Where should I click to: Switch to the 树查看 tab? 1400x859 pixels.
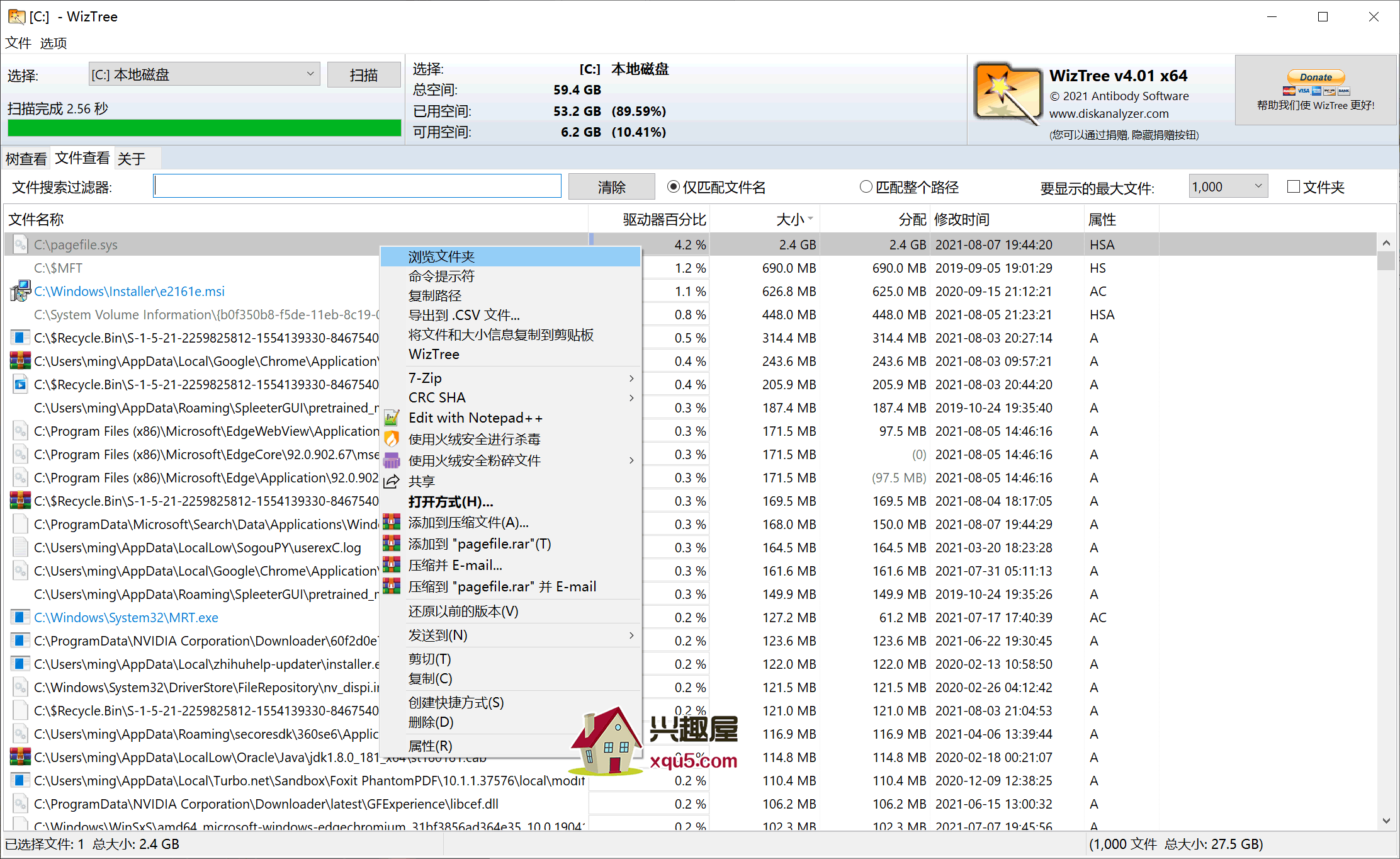pyautogui.click(x=26, y=158)
